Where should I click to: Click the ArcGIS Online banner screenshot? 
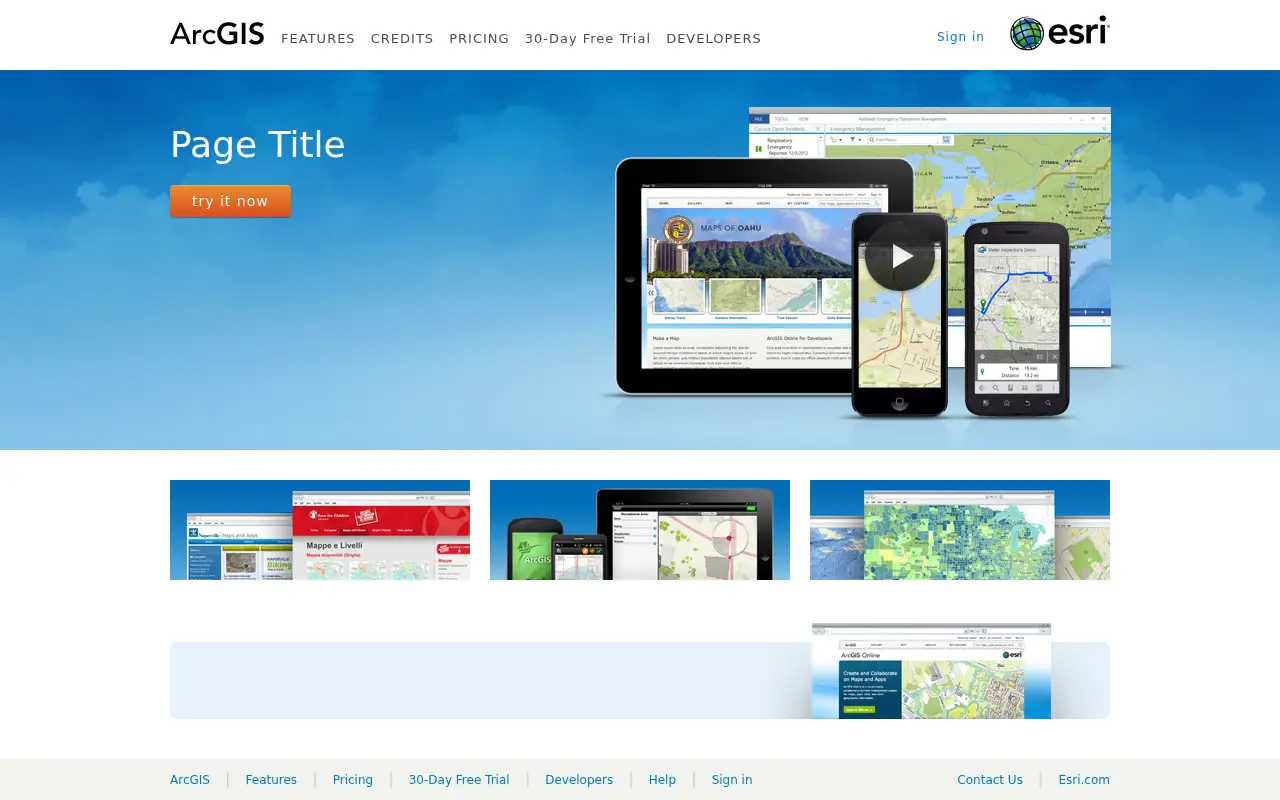pyautogui.click(x=931, y=671)
